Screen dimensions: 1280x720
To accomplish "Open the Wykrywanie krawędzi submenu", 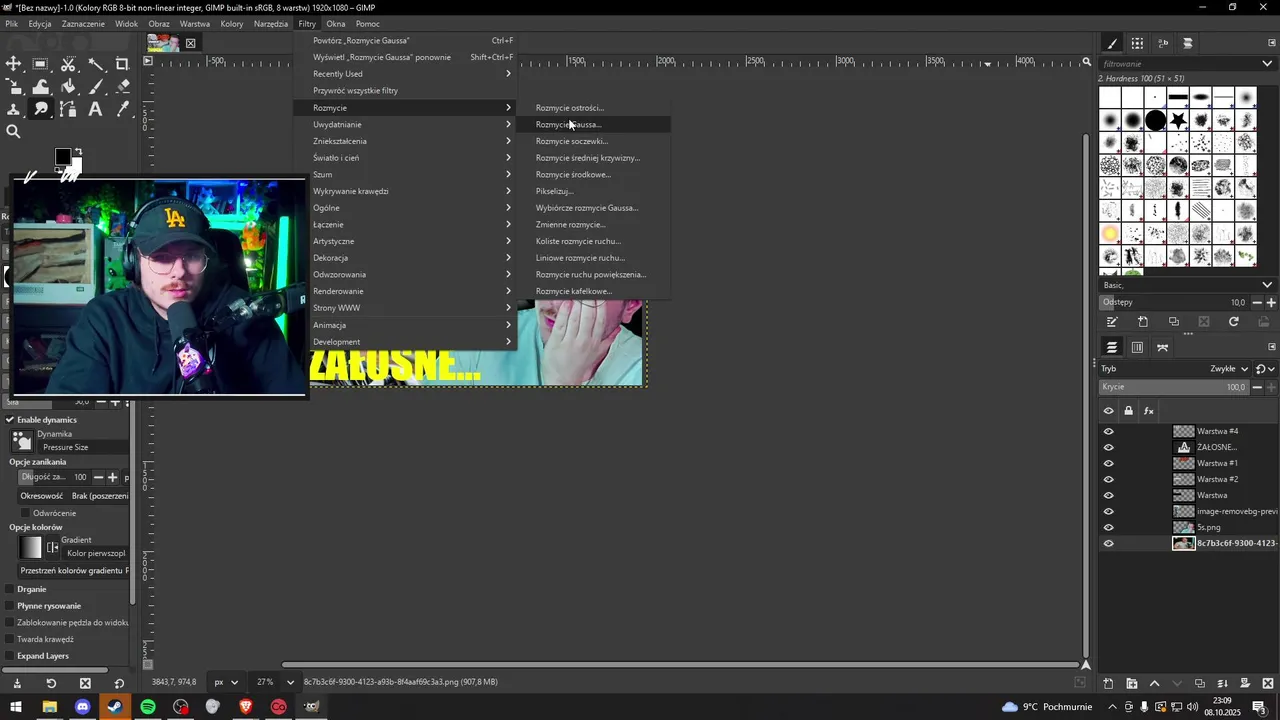I will pos(405,191).
